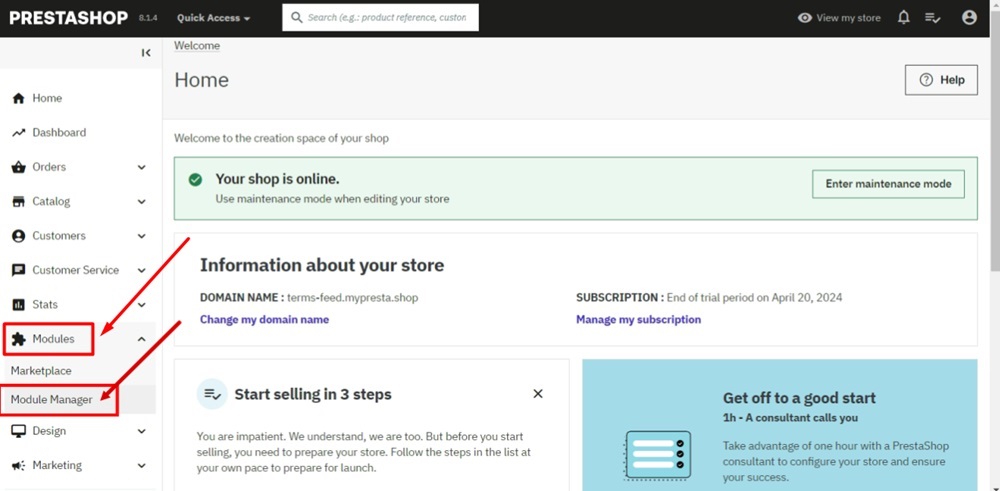Click the Modules puzzle icon

(19, 339)
